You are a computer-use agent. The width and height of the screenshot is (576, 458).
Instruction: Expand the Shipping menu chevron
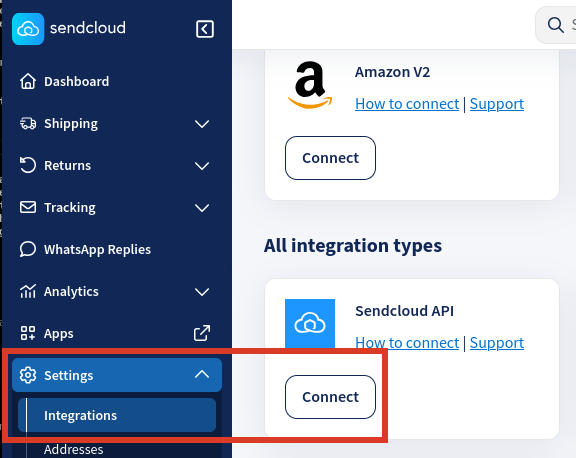[x=202, y=124]
